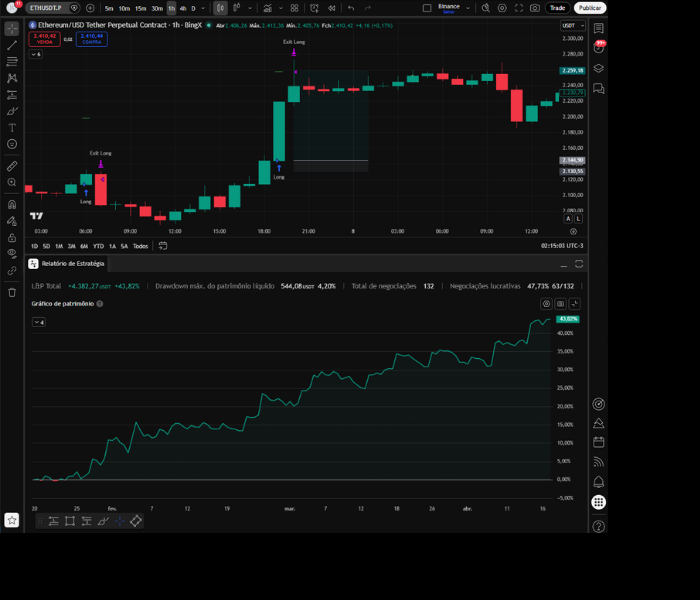Viewport: 700px width, 600px height.
Task: Minimize the strategy report panel
Action: (564, 264)
